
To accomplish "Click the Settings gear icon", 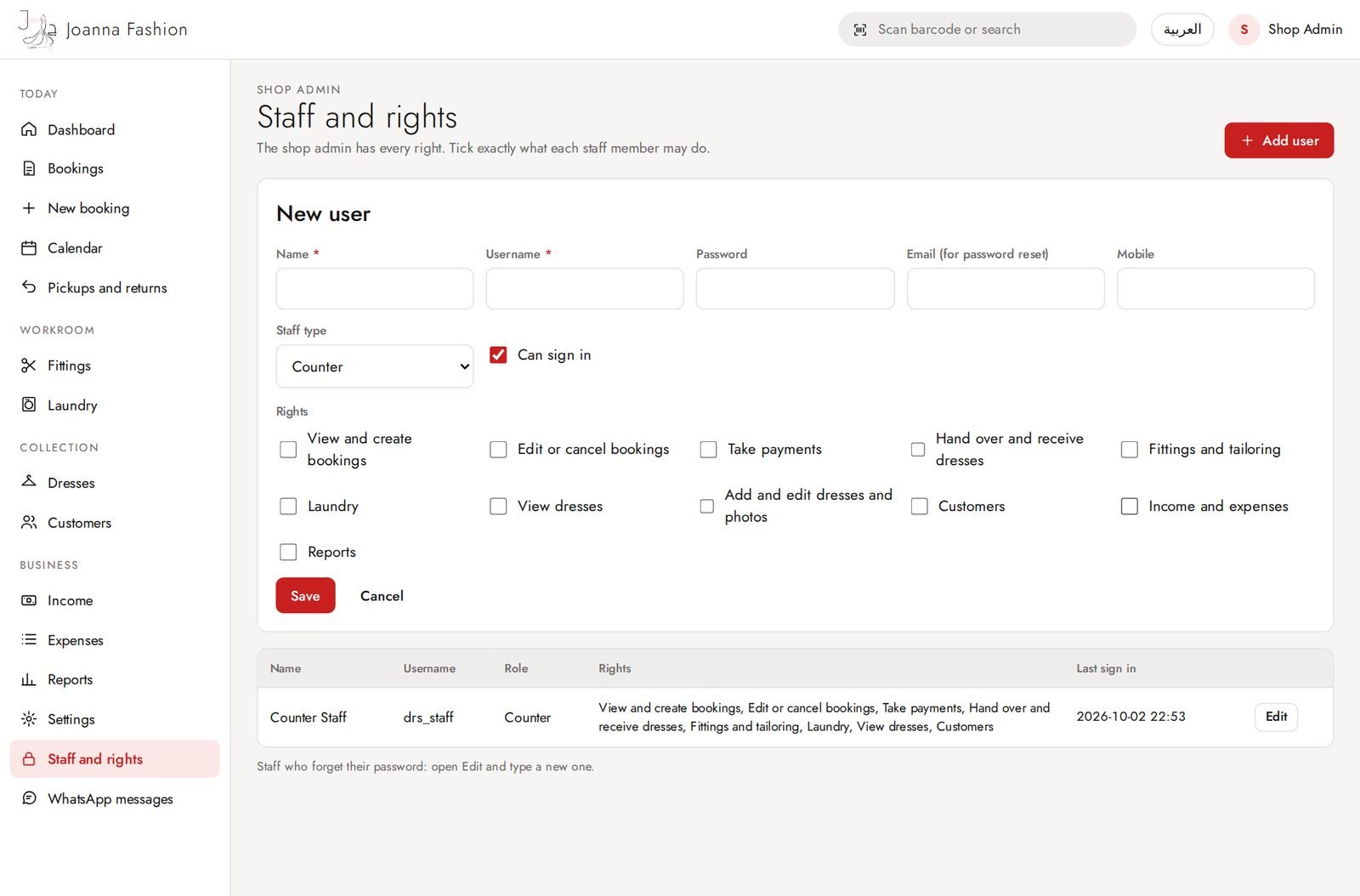I will [x=29, y=719].
